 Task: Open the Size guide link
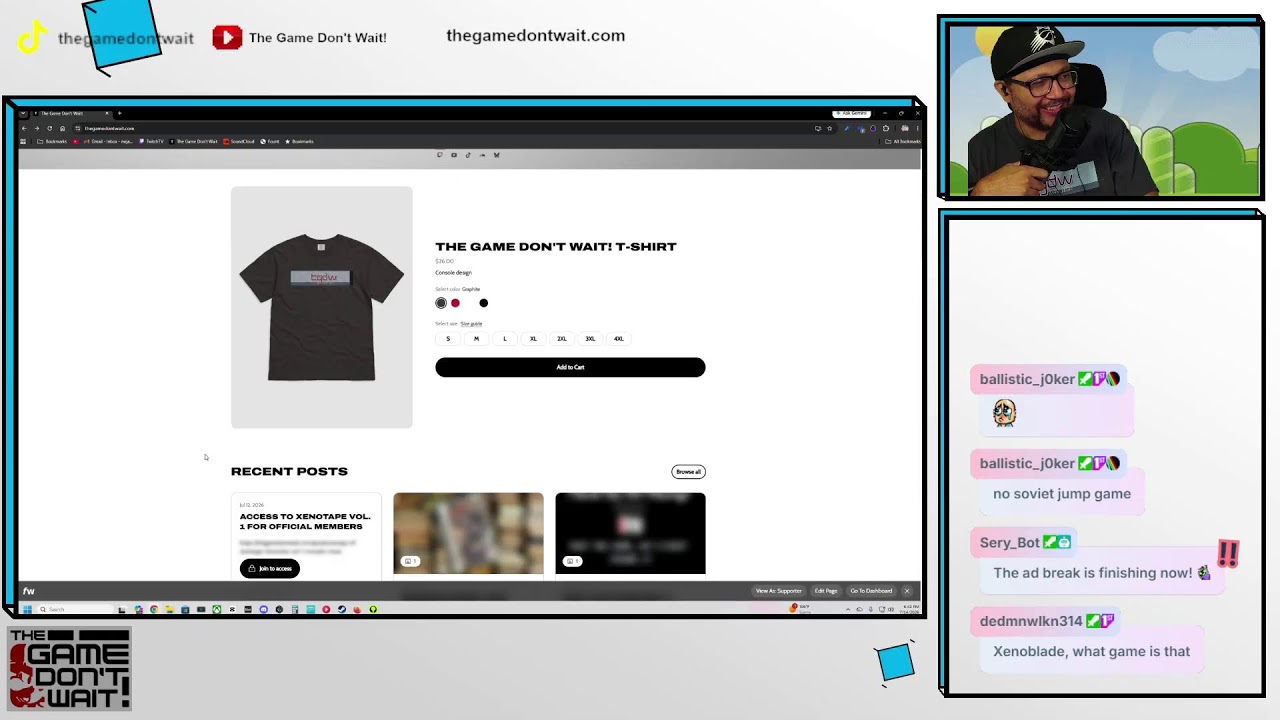471,324
